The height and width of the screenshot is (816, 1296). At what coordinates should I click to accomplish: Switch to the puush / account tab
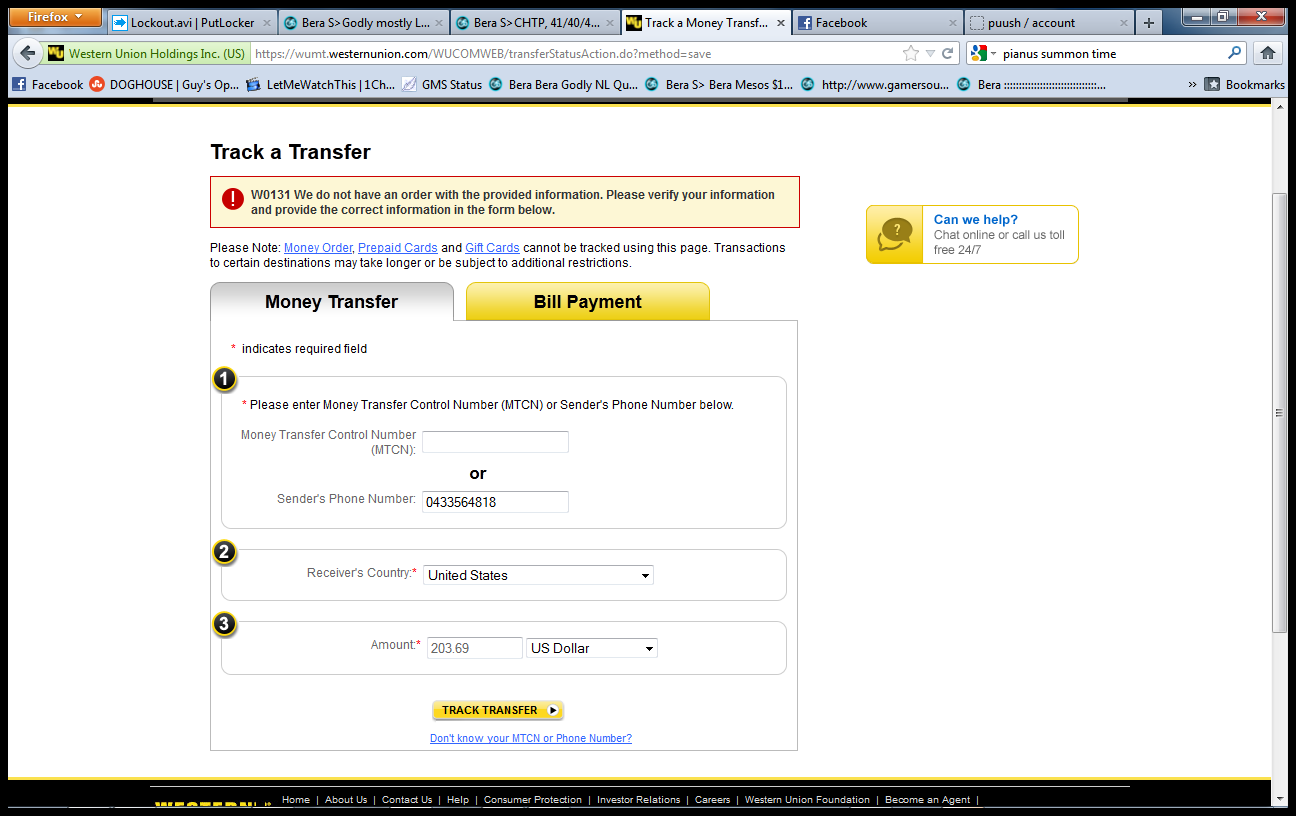point(1047,23)
